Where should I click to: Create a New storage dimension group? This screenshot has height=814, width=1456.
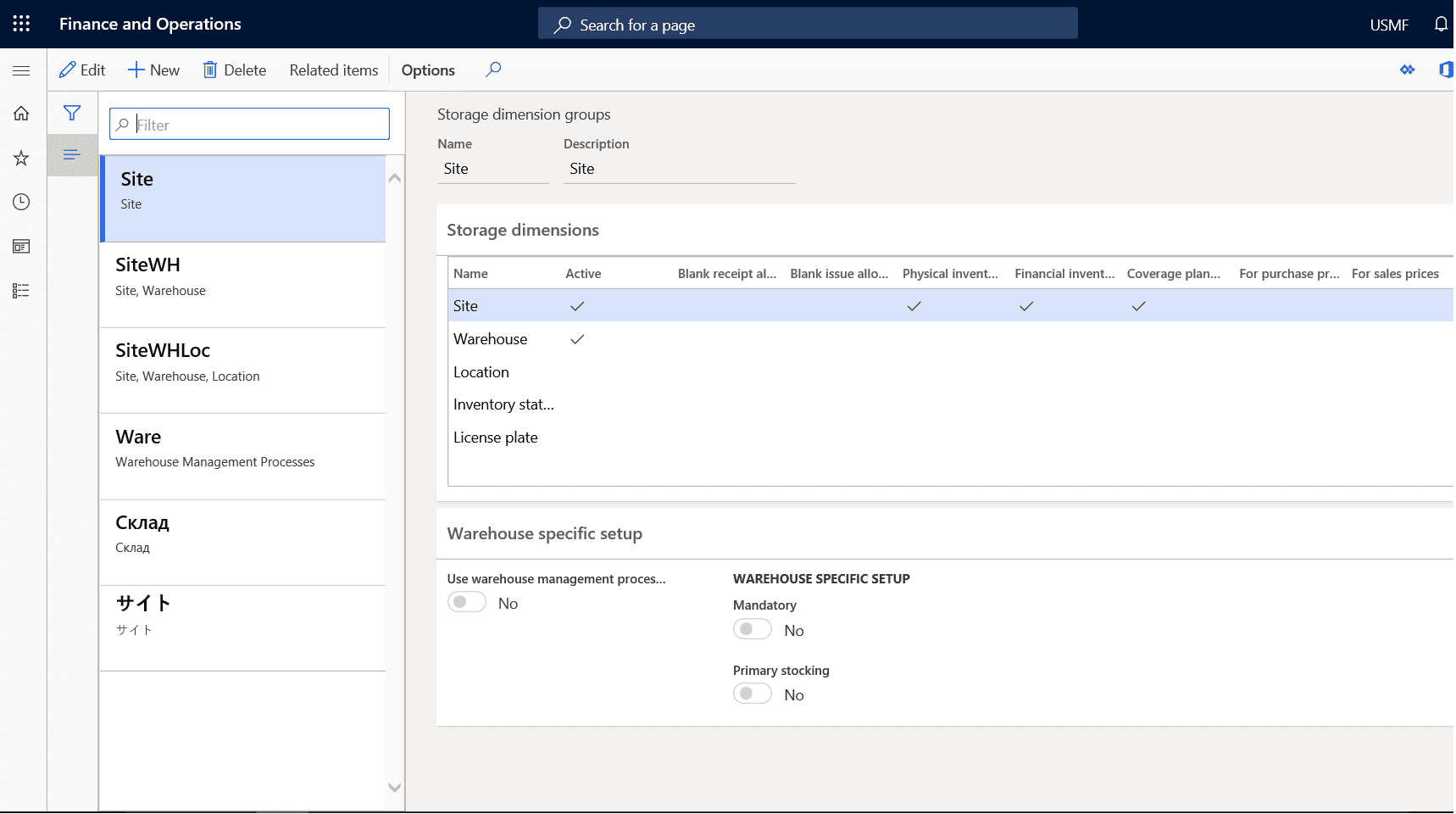[x=153, y=70]
